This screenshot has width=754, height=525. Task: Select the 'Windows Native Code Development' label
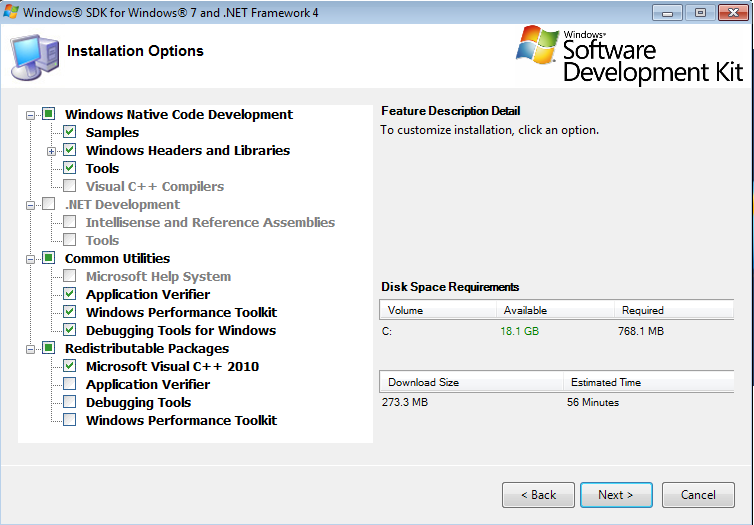(x=179, y=114)
